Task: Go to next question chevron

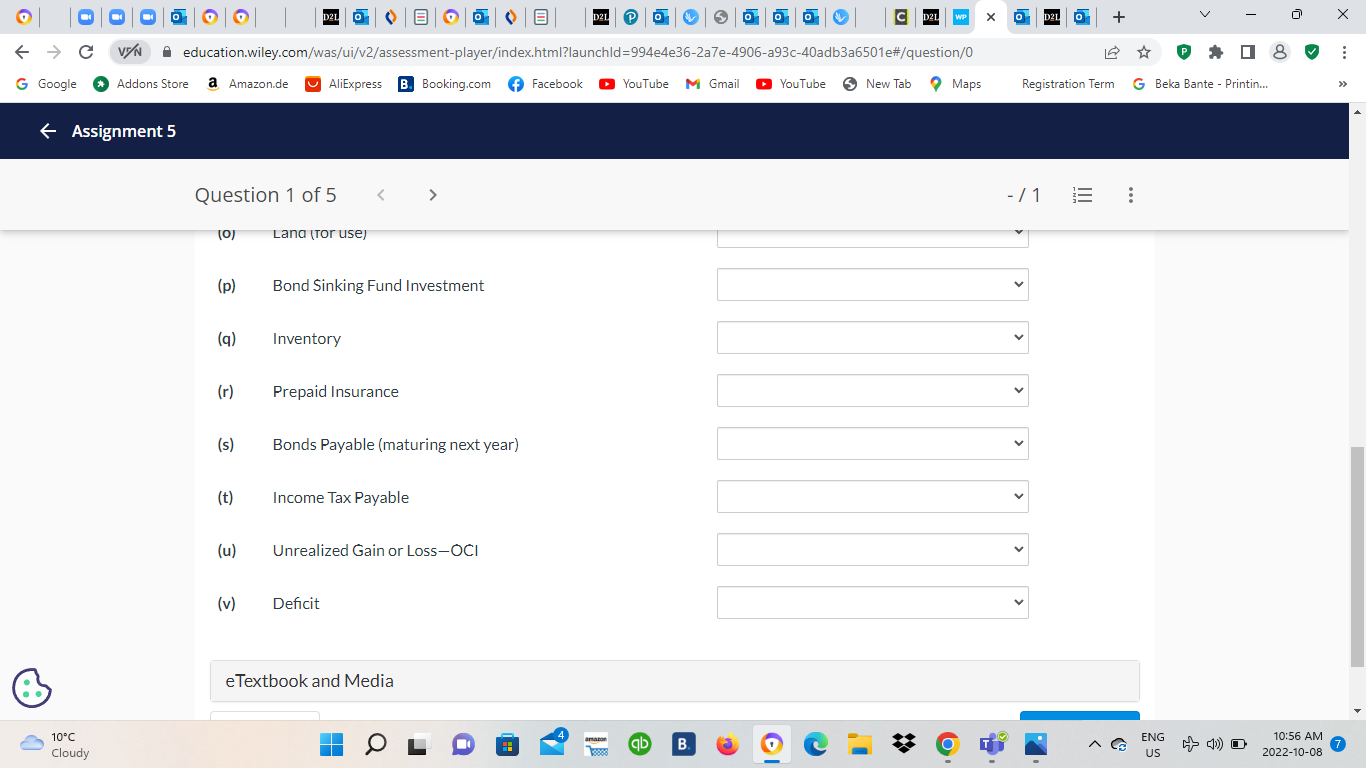Action: pos(433,195)
